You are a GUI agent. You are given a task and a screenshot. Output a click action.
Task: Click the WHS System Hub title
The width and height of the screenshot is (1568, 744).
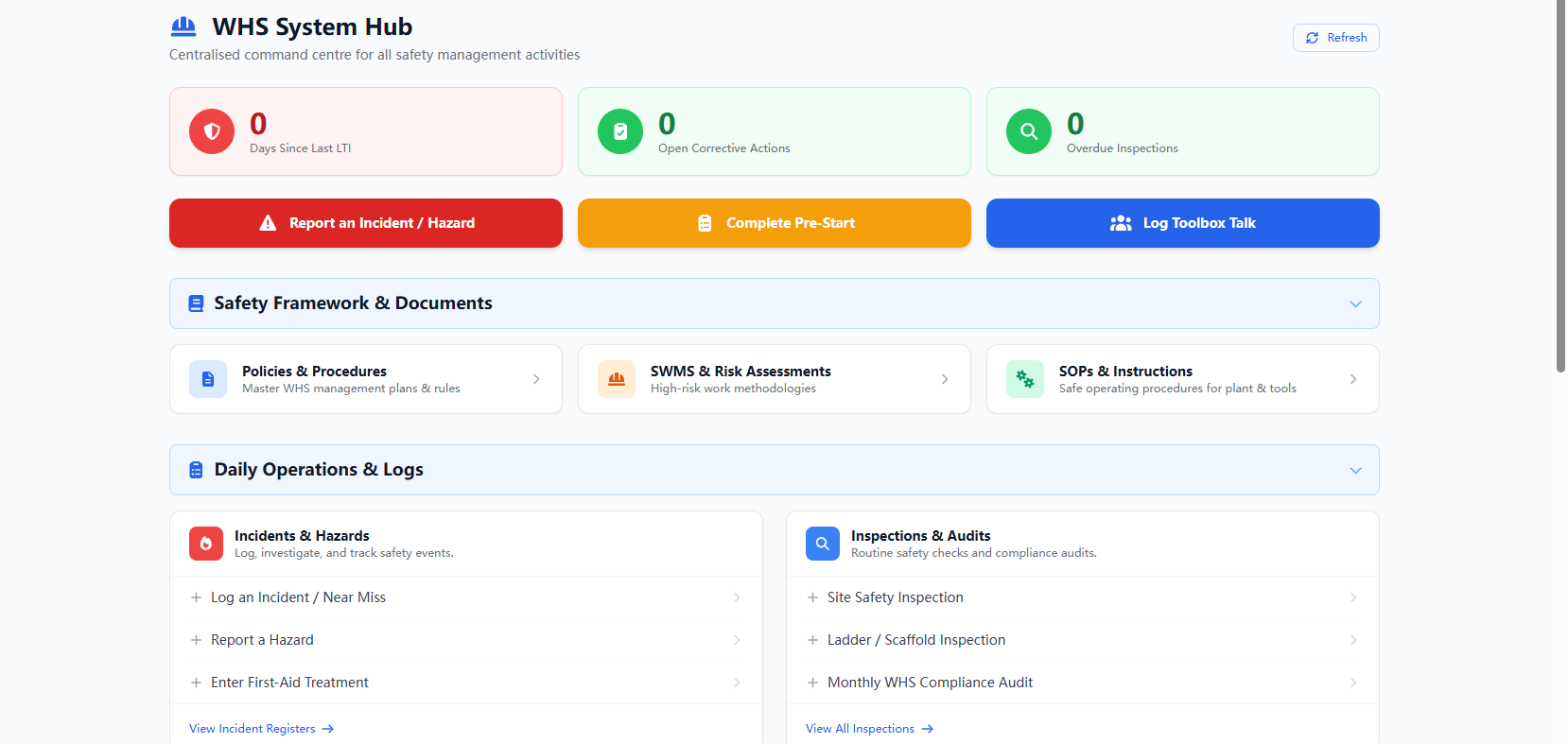click(x=312, y=26)
